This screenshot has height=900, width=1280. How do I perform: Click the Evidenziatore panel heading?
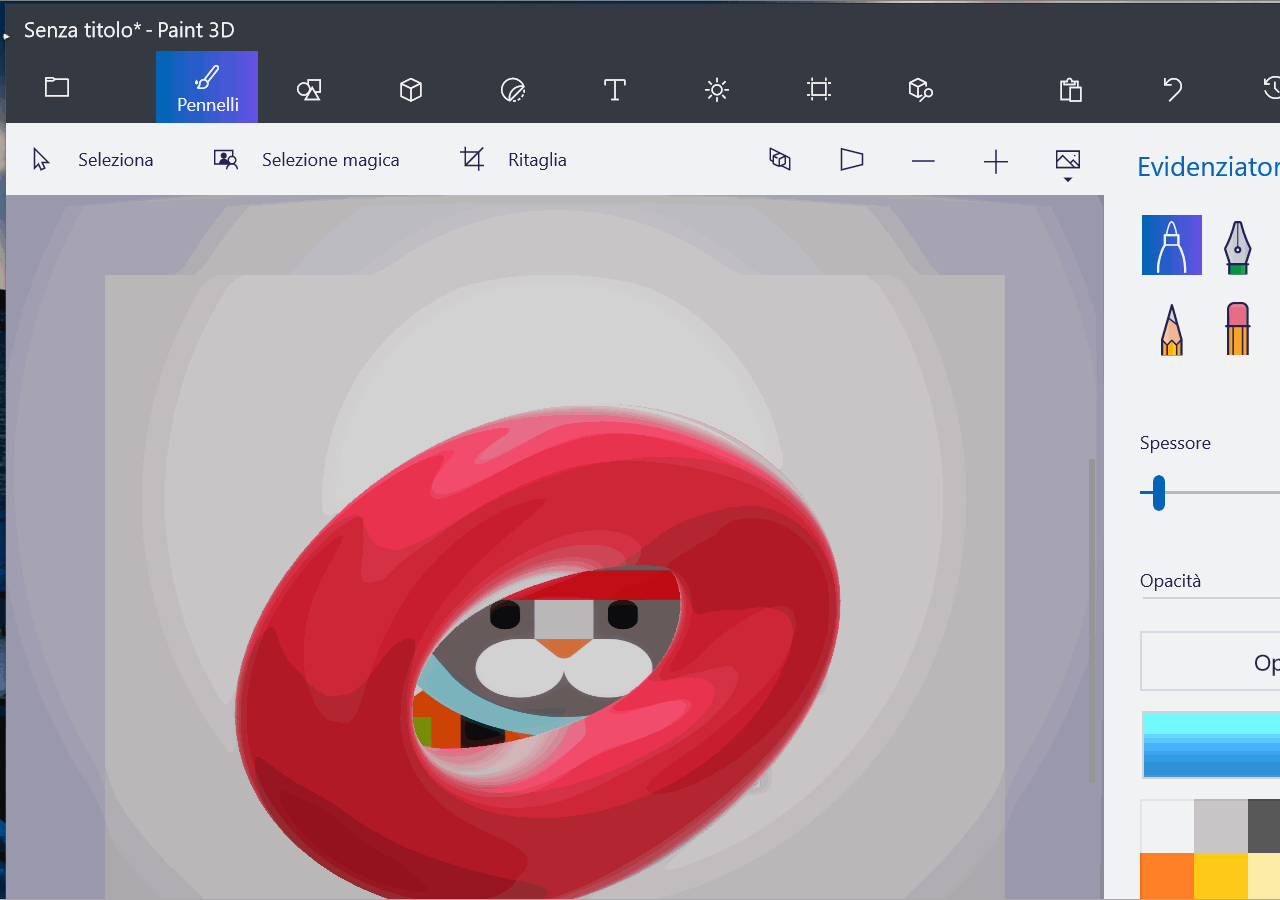click(x=1209, y=167)
